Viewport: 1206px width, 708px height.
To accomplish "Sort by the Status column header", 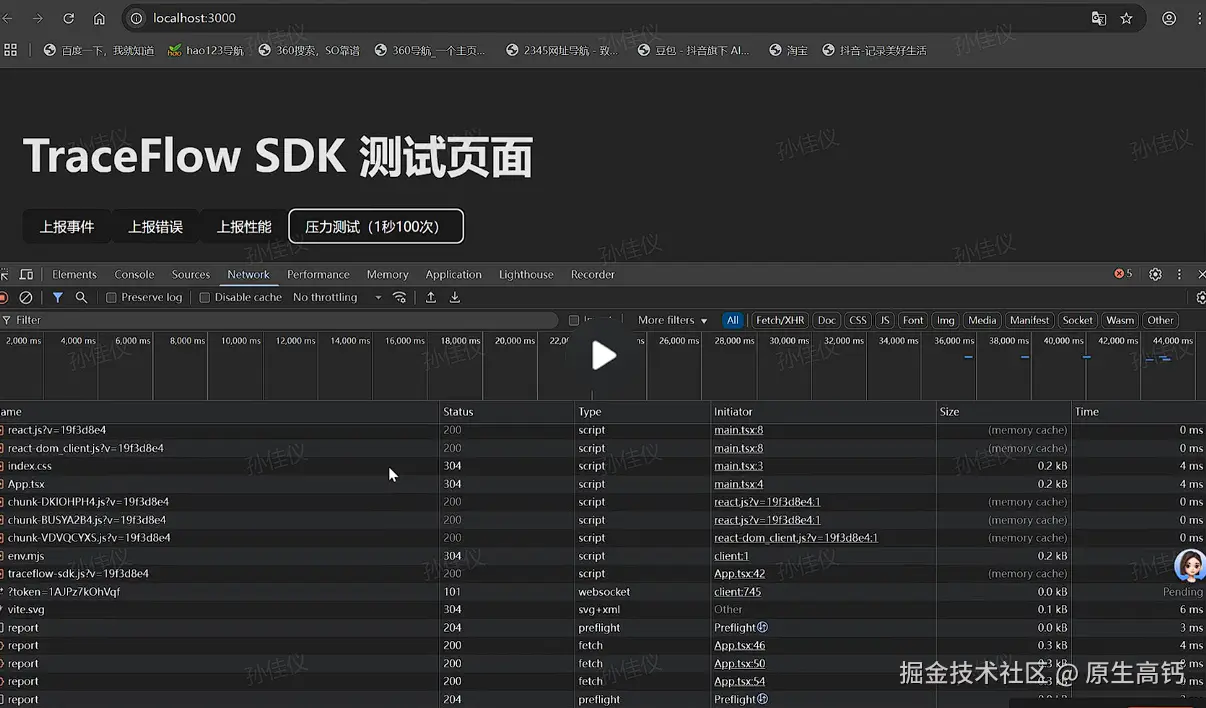I will [x=506, y=411].
